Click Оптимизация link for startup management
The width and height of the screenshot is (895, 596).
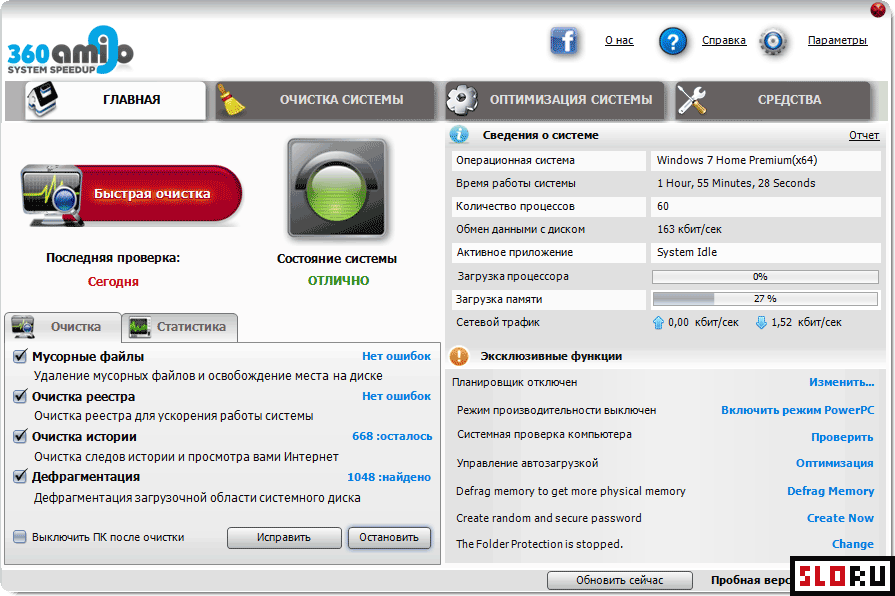[835, 463]
